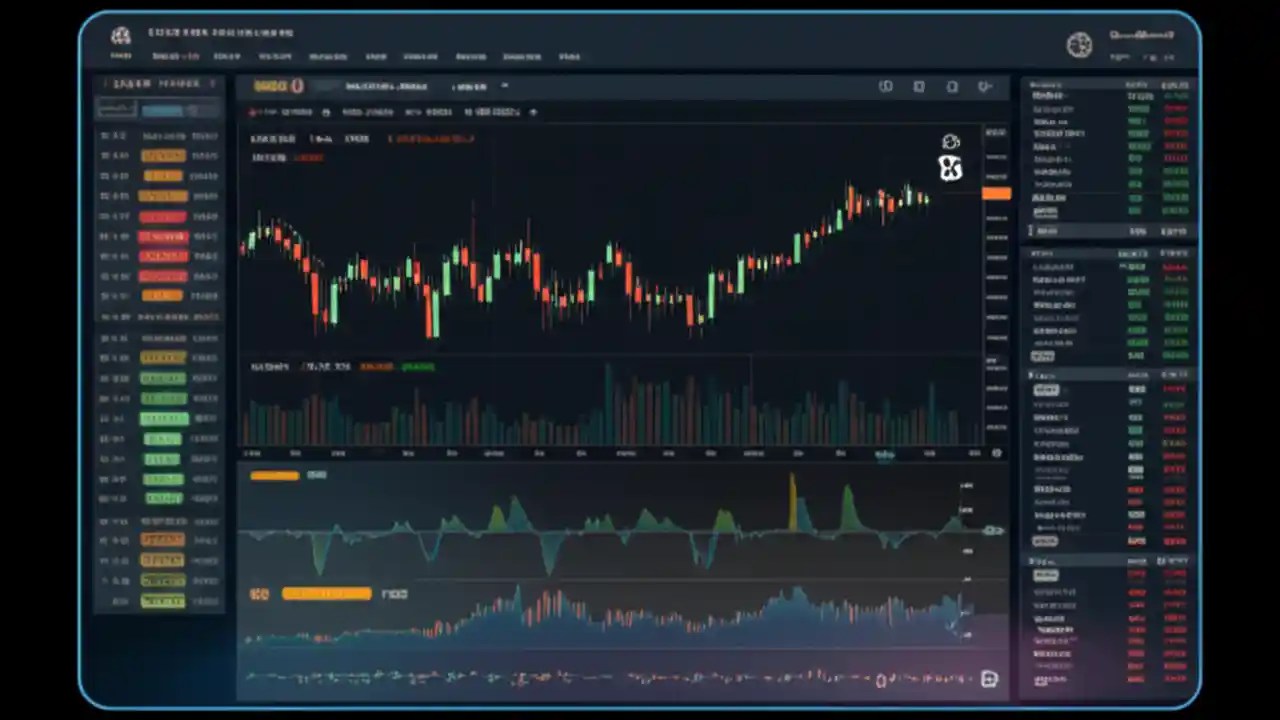Click the first layout icon in the chart toolbar

pyautogui.click(x=886, y=86)
